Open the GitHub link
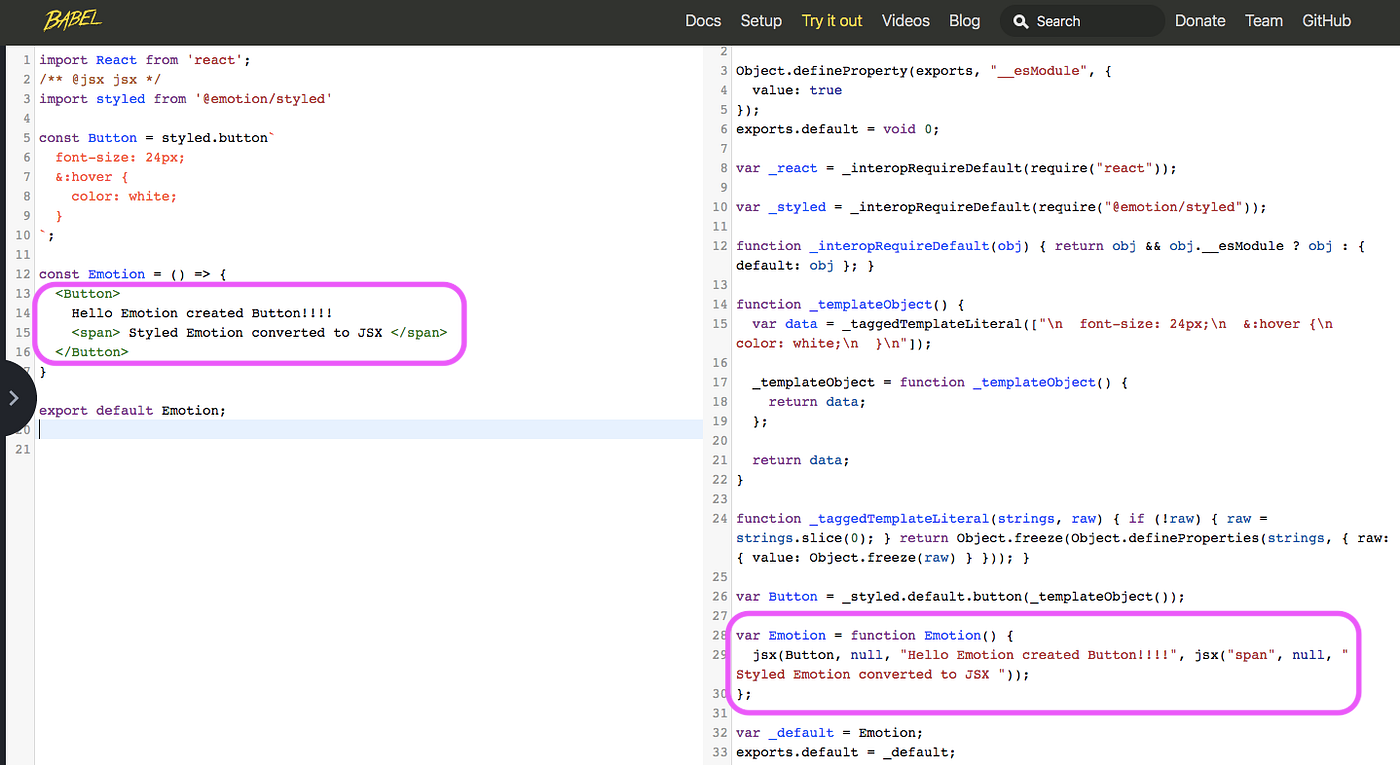 click(1326, 20)
